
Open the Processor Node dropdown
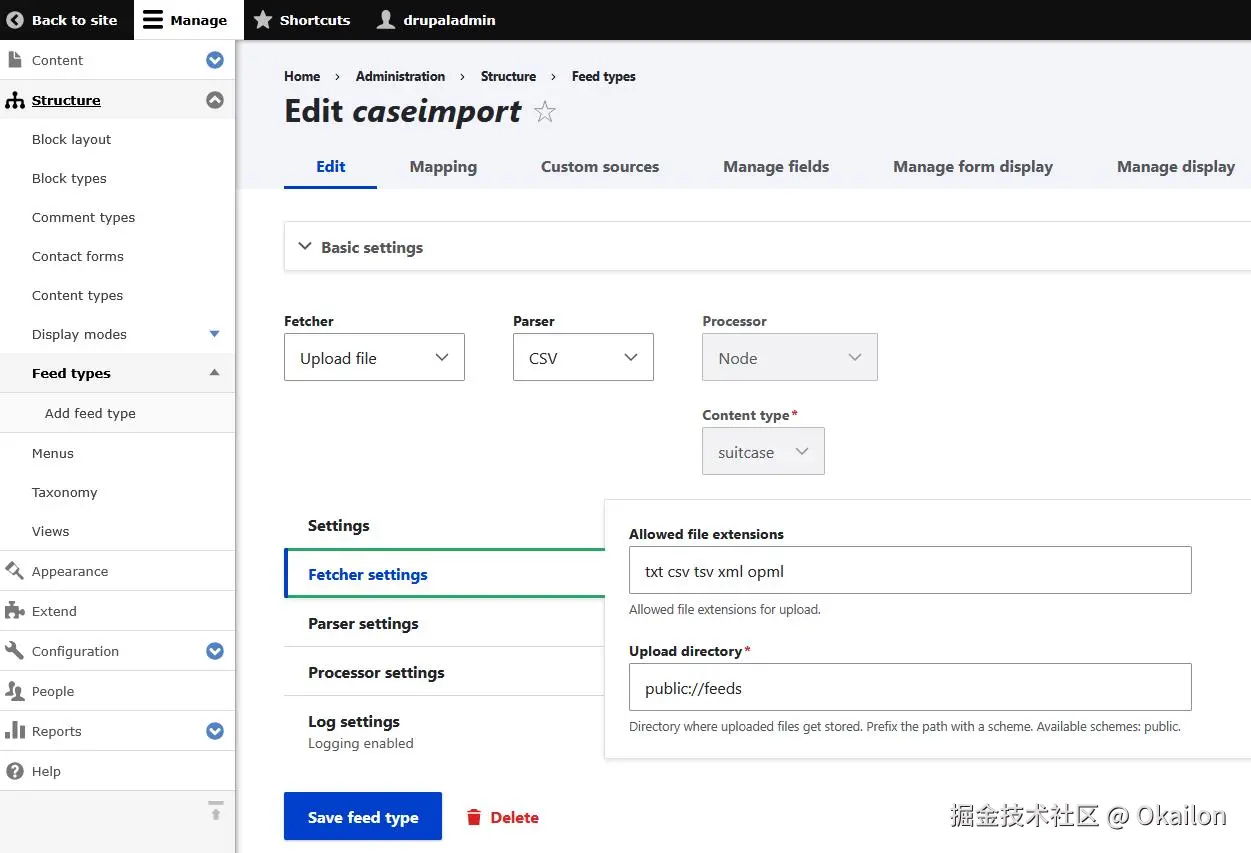pyautogui.click(x=790, y=357)
